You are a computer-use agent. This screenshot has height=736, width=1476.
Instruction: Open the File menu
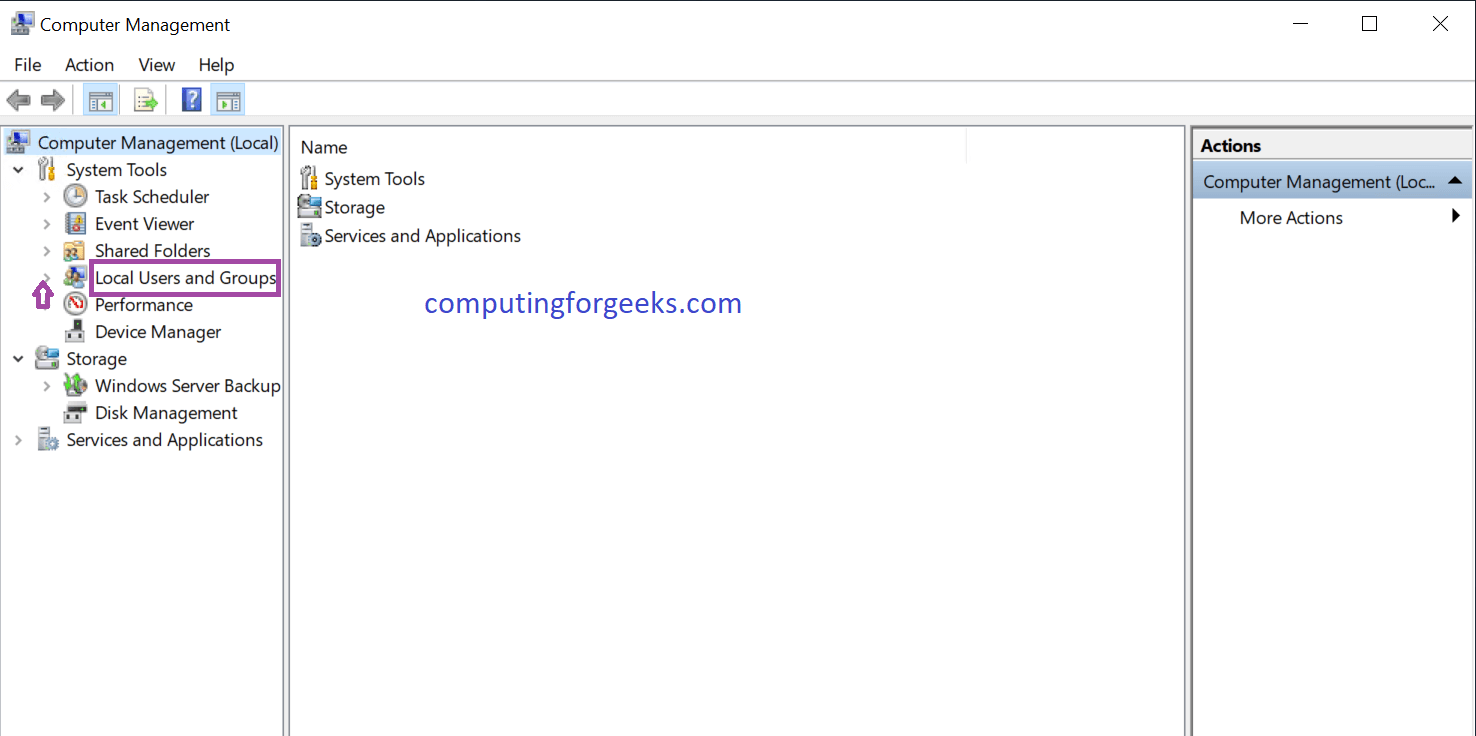point(27,65)
